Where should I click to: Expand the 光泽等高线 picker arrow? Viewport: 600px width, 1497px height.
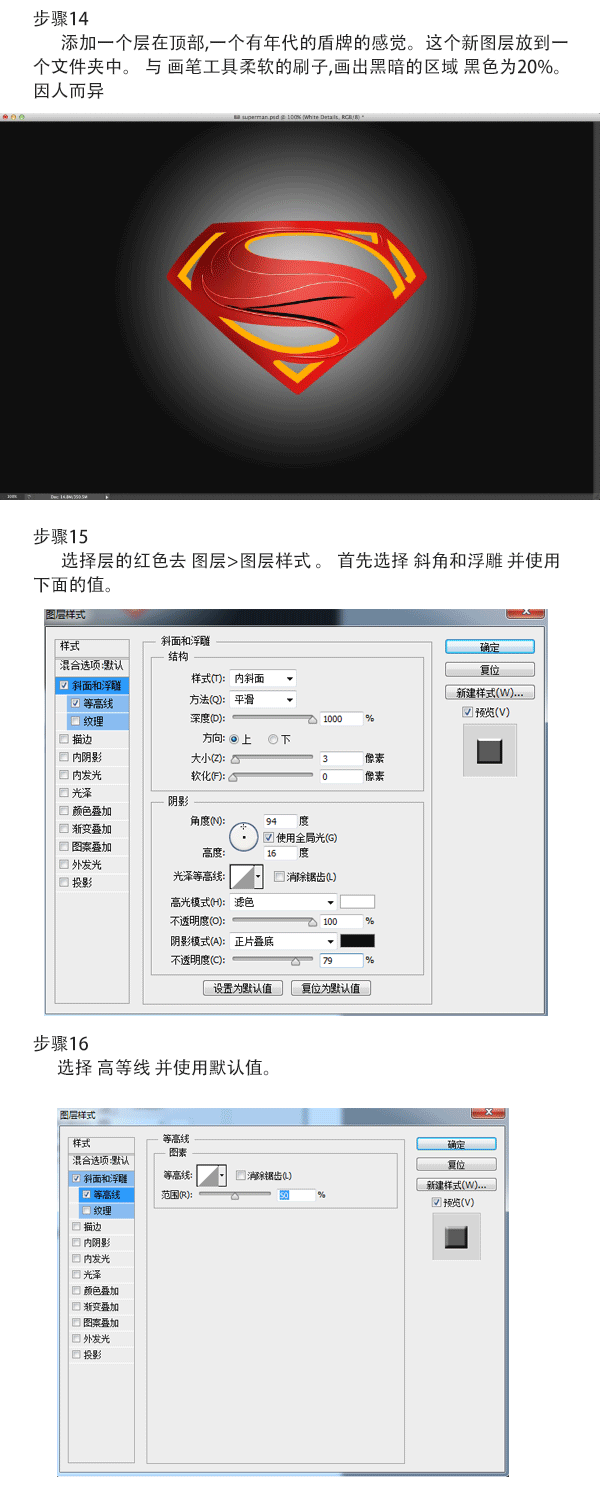pos(259,877)
